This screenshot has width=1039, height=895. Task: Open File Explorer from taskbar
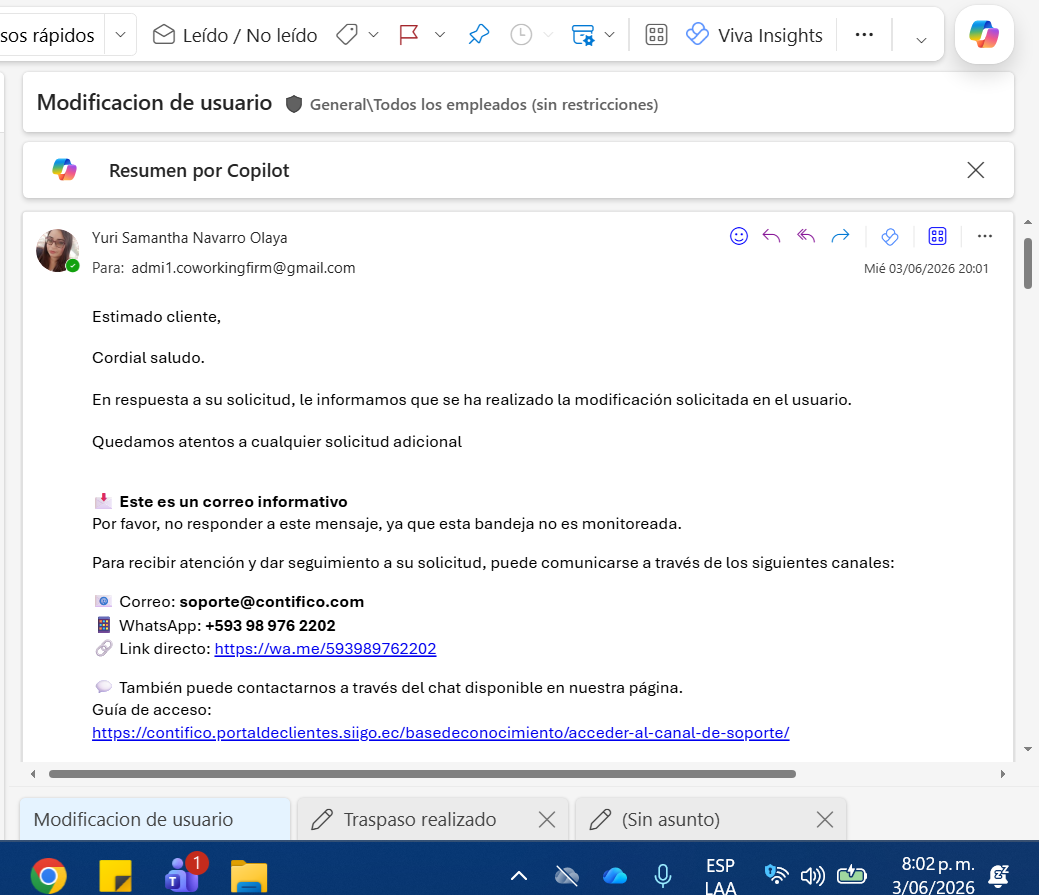[x=249, y=876]
